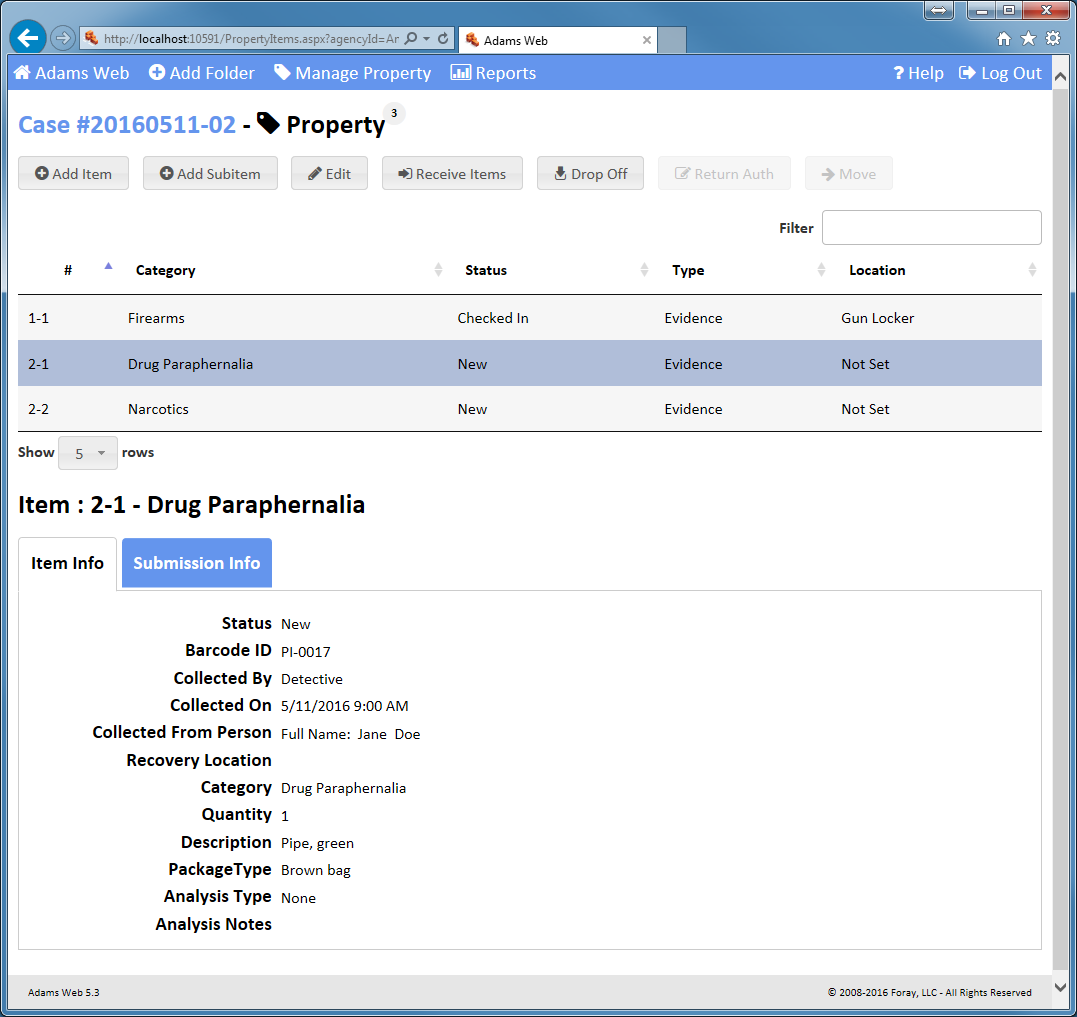Click the property count badge
The height and width of the screenshot is (1017, 1077).
tap(394, 114)
